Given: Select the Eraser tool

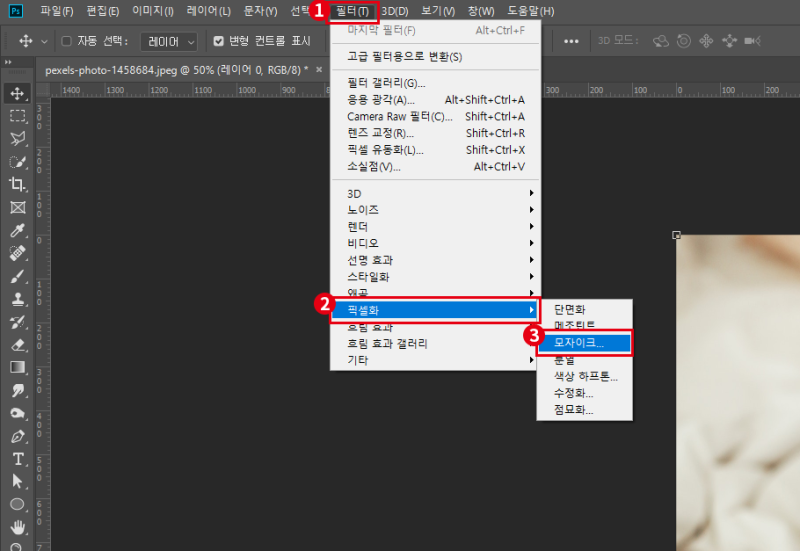Looking at the screenshot, I should [x=17, y=345].
